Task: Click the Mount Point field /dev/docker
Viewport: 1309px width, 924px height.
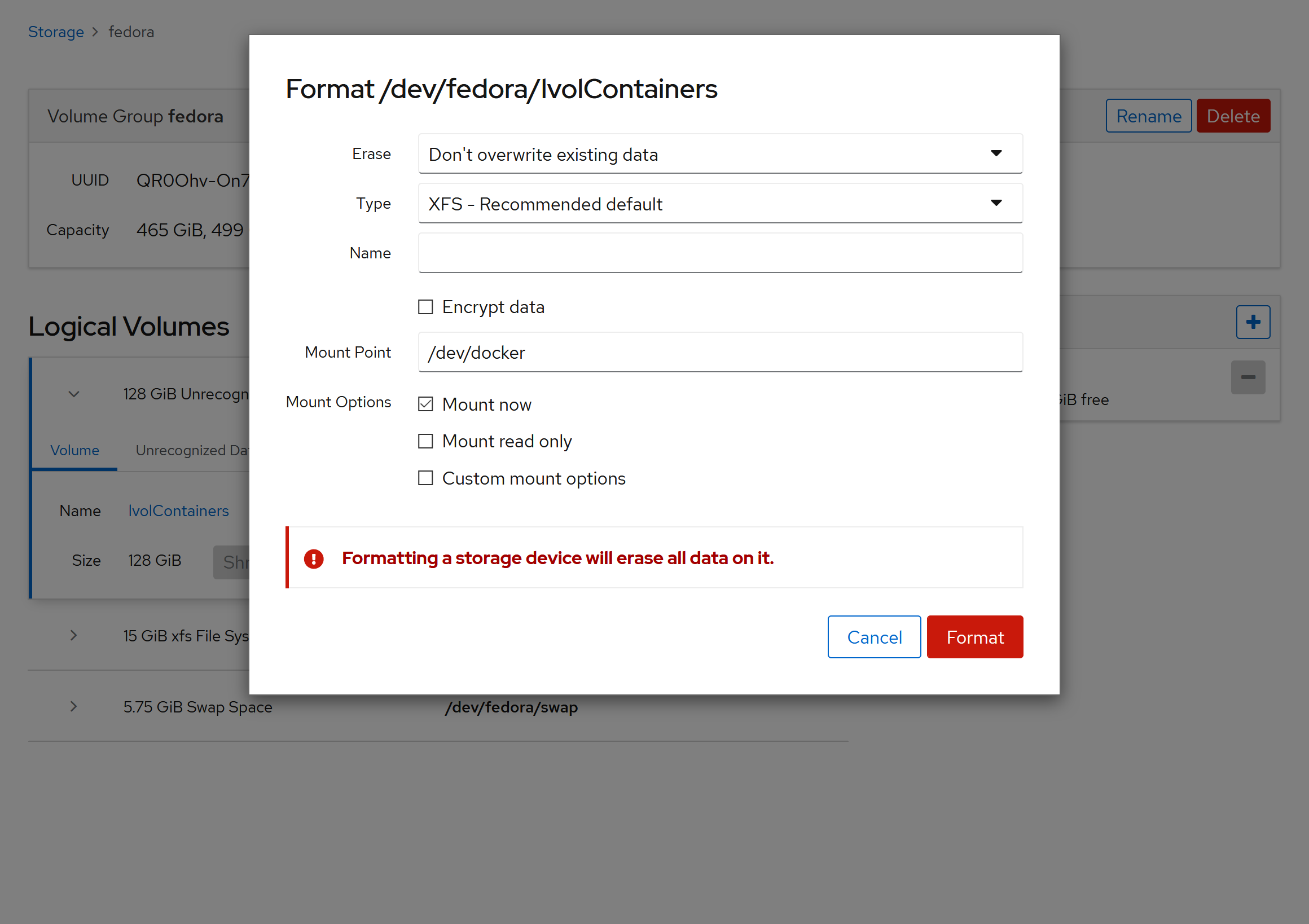Action: [x=719, y=352]
